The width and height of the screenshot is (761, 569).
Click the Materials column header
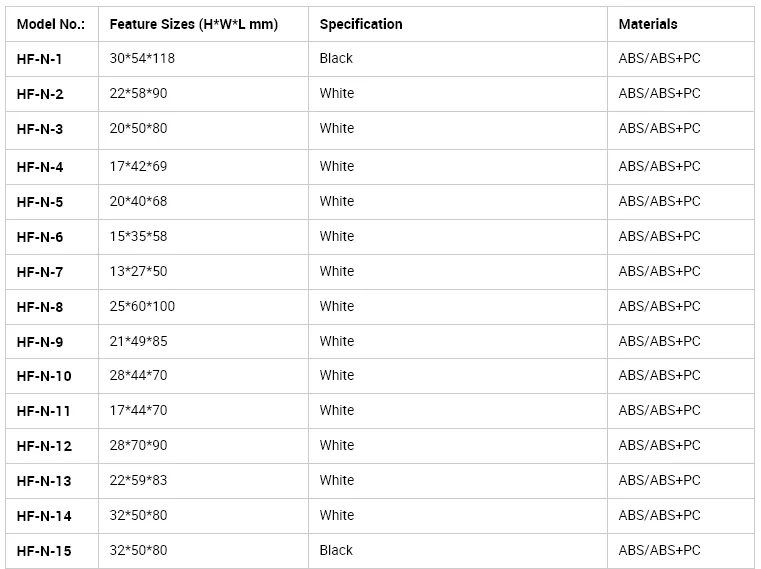coord(648,24)
